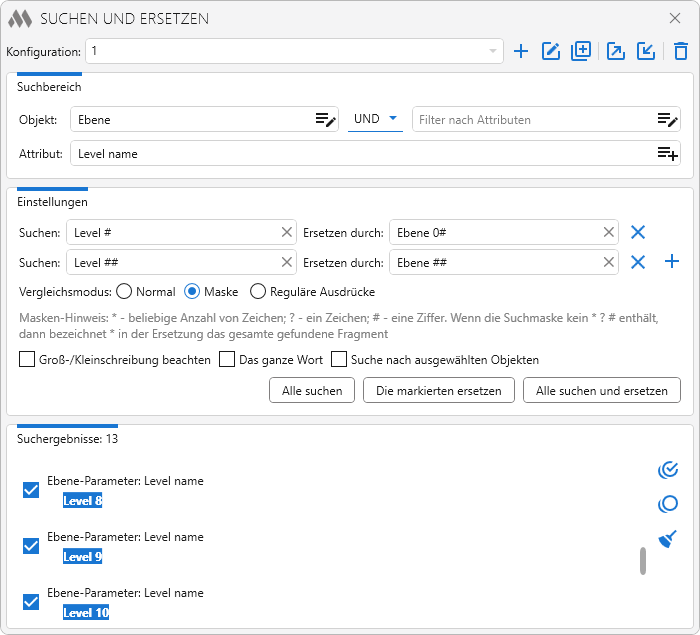Open the Objekt list editor icon

[x=325, y=120]
